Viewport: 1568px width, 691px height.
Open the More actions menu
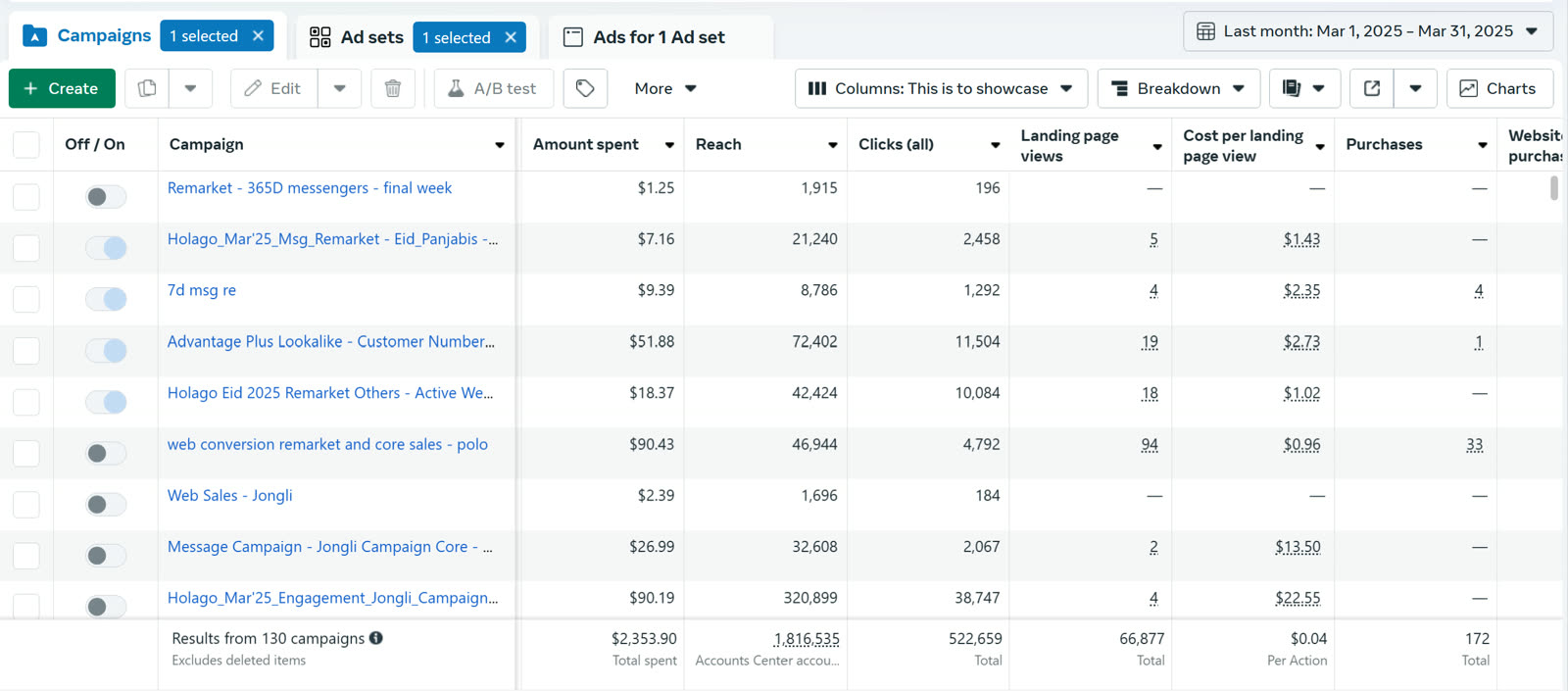coord(665,88)
